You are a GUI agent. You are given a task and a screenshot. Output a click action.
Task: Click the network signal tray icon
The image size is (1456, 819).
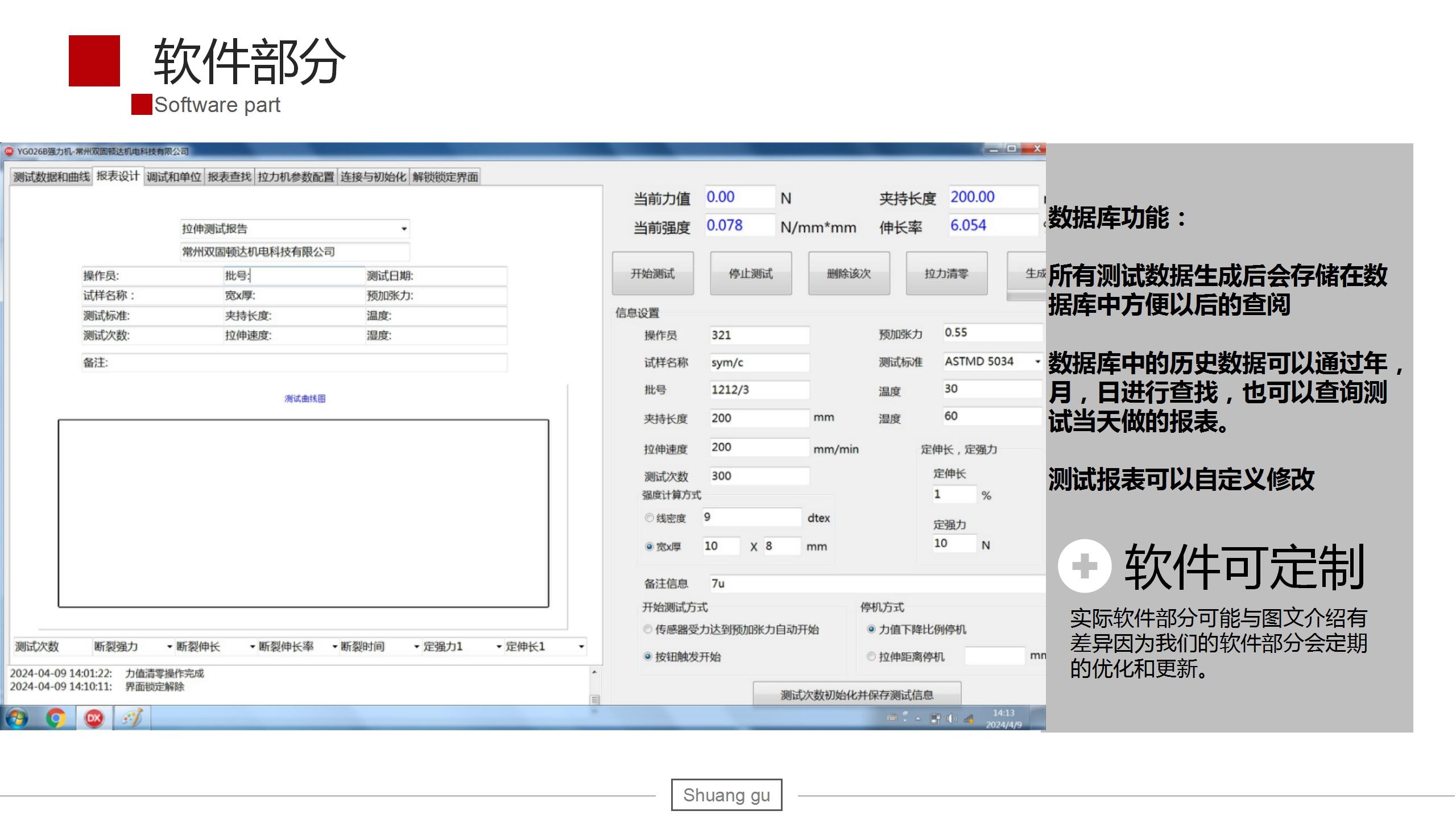[969, 718]
